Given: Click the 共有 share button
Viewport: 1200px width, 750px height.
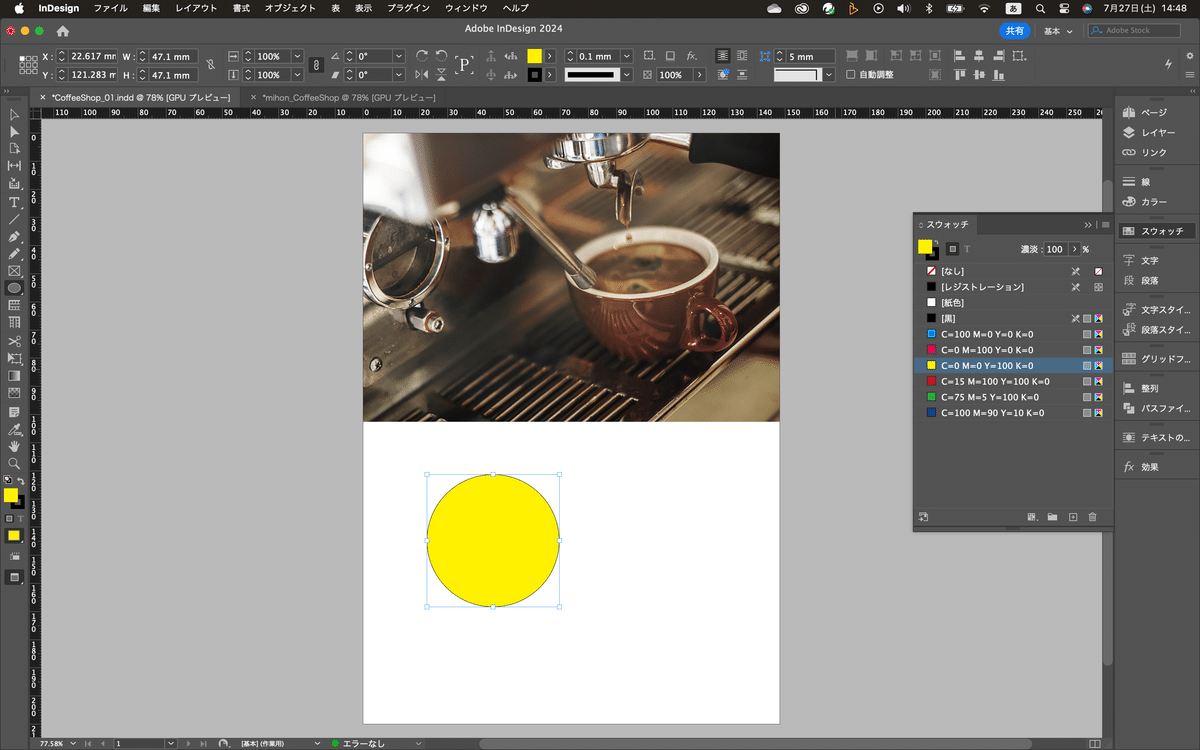Looking at the screenshot, I should pyautogui.click(x=1014, y=31).
